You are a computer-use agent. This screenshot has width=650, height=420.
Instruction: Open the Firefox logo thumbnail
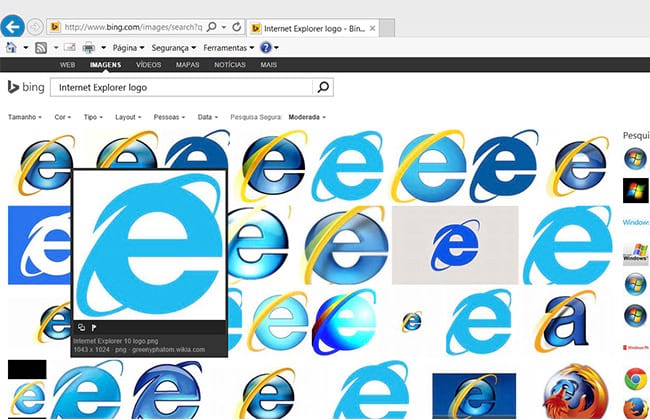pyautogui.click(x=575, y=390)
